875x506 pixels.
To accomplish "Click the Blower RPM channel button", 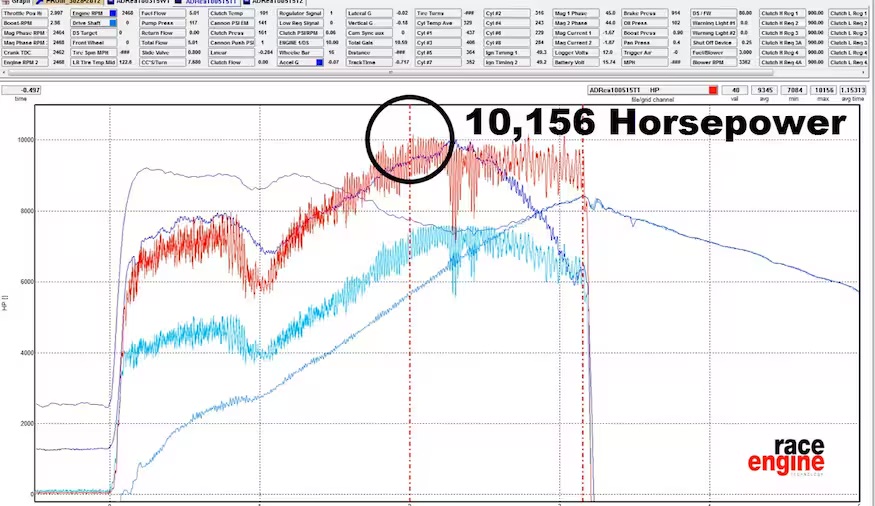I will click(714, 62).
